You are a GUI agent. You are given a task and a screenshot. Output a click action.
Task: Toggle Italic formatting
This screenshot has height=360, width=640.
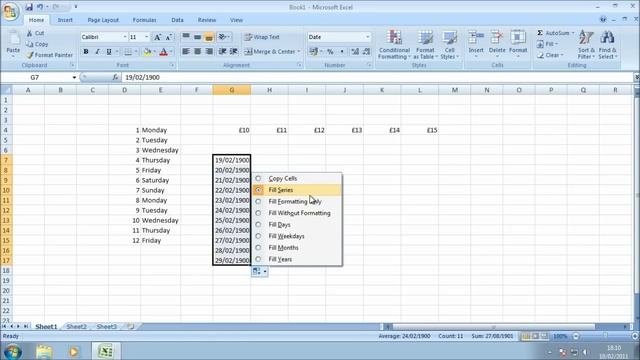click(97, 52)
